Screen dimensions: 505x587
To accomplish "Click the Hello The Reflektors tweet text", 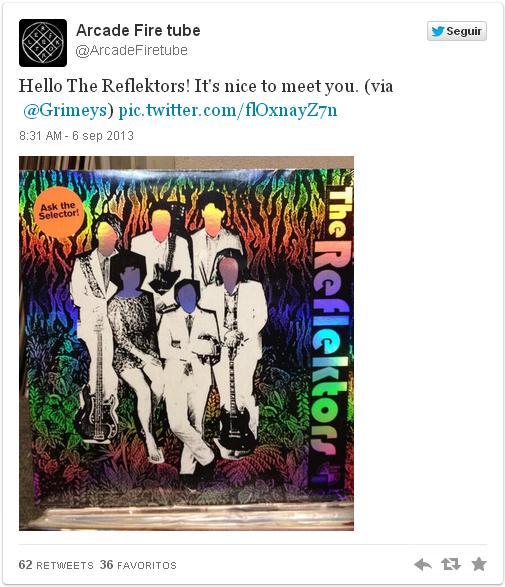I will 206,98.
